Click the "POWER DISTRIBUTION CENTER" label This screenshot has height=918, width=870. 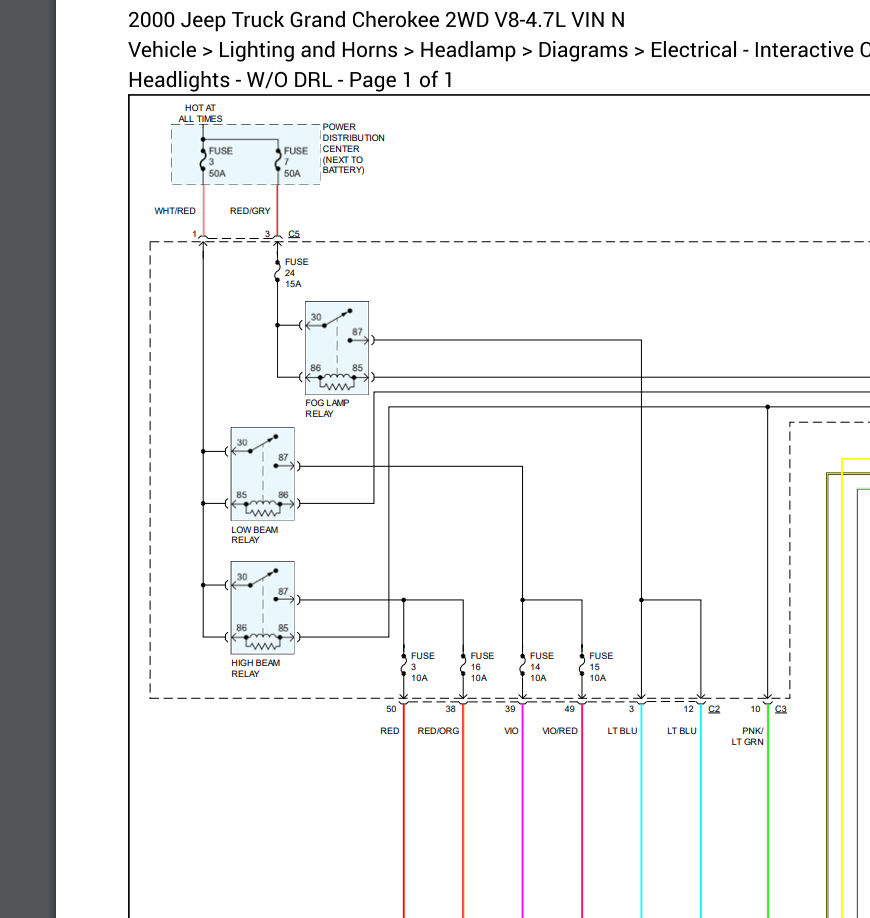point(353,148)
